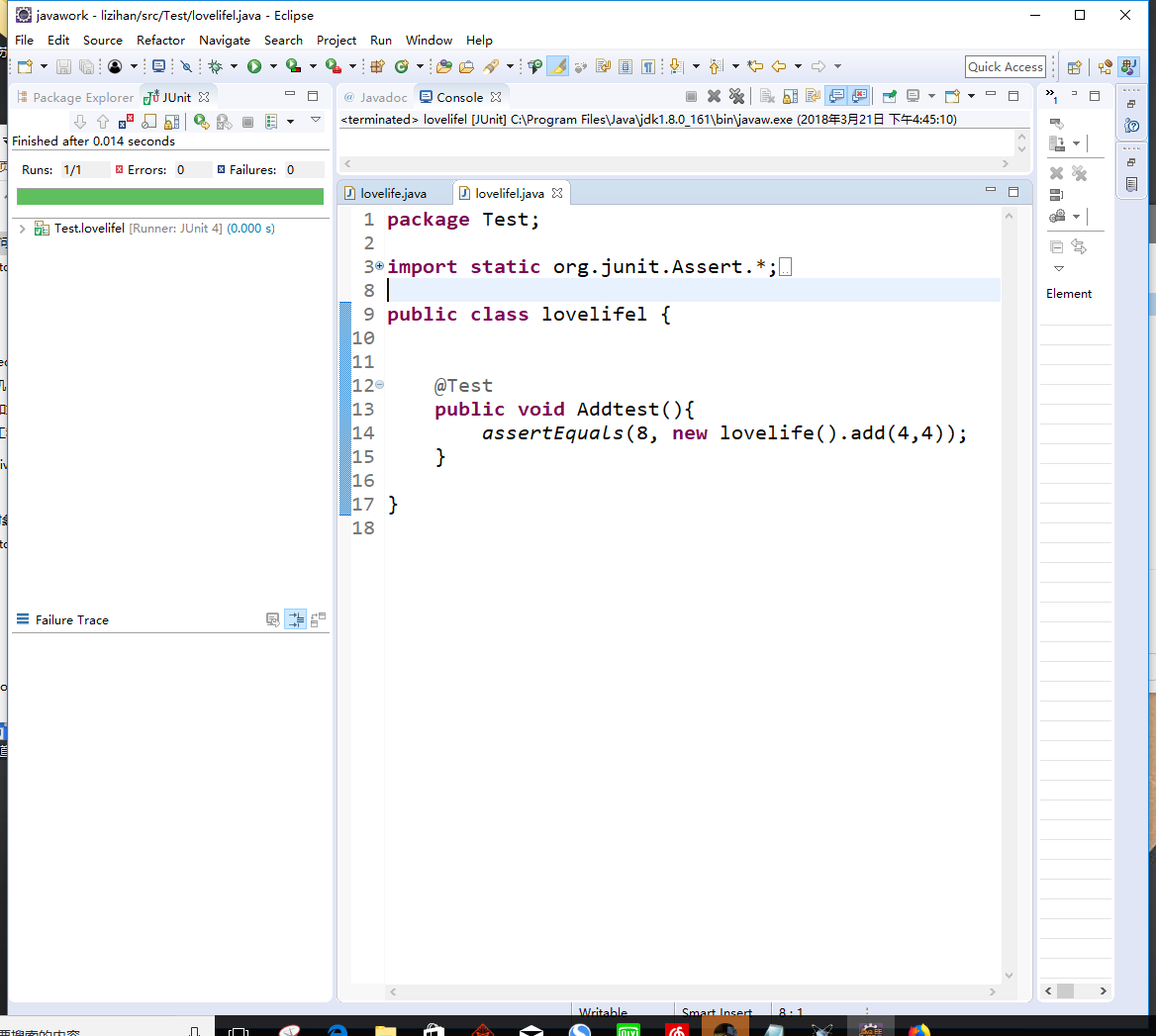Click the green JUnit progress bar
The width and height of the screenshot is (1156, 1036).
coord(170,196)
